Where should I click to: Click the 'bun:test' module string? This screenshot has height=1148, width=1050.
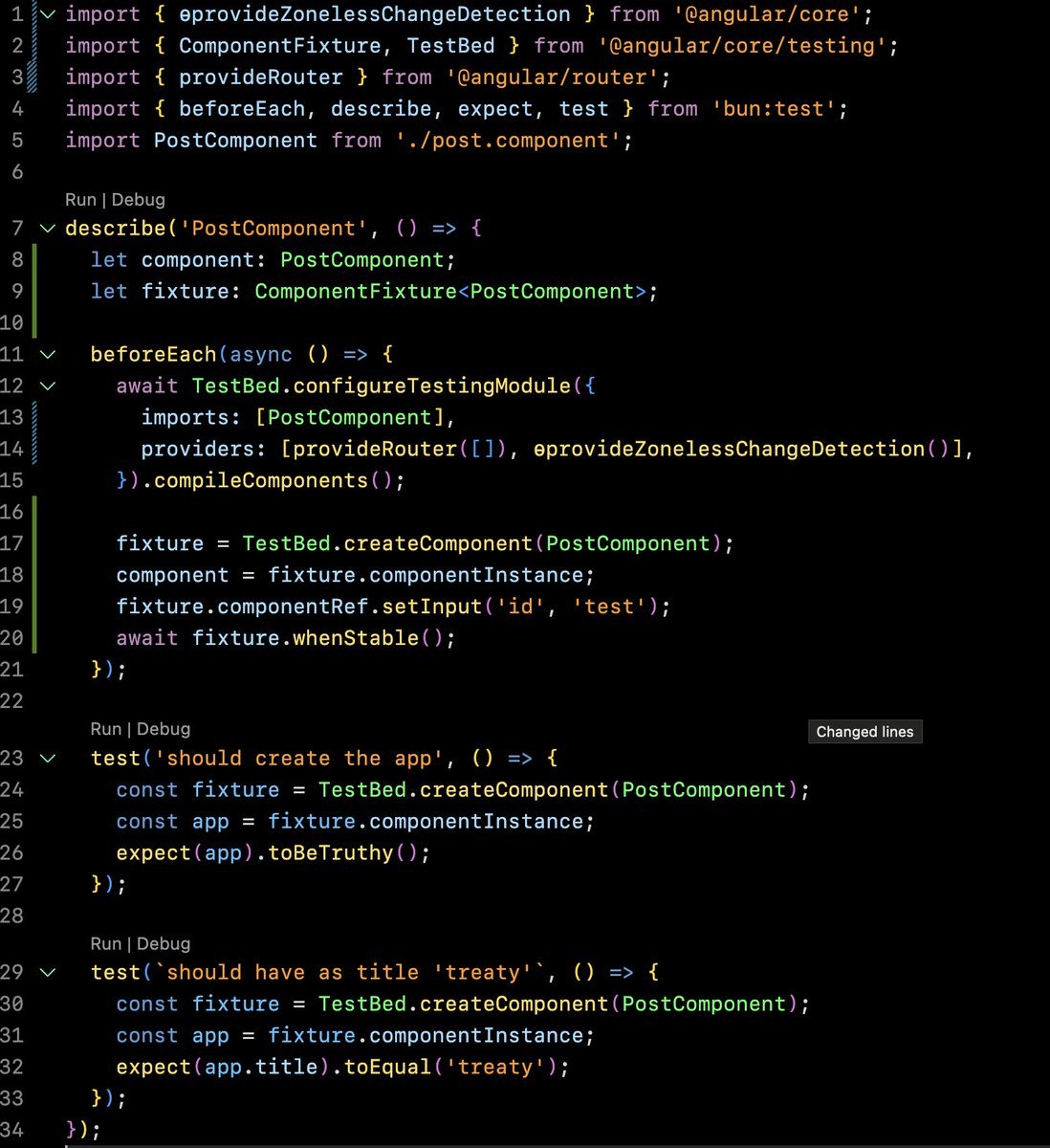point(775,109)
